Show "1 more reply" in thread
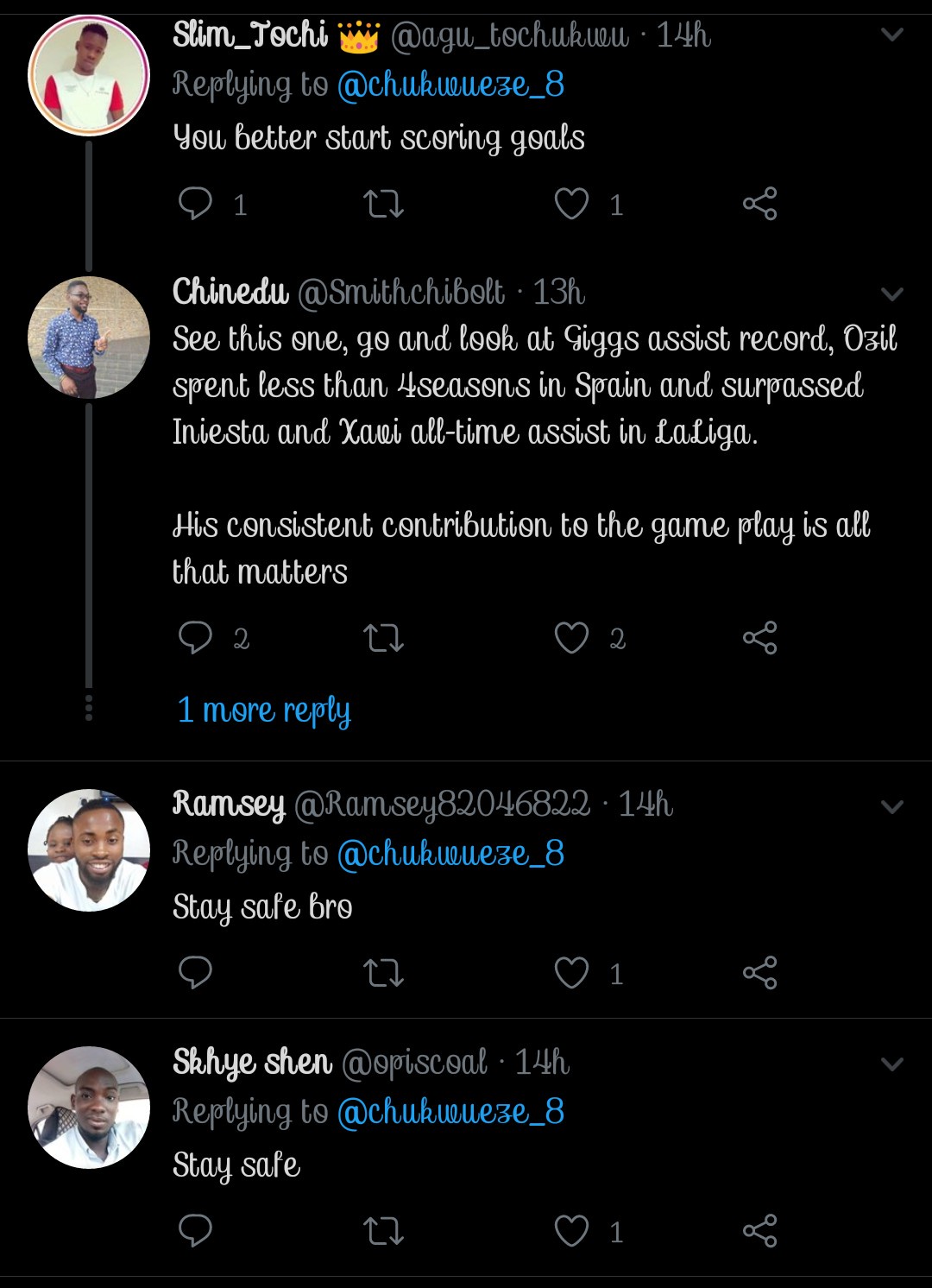This screenshot has height=1288, width=932. point(264,710)
